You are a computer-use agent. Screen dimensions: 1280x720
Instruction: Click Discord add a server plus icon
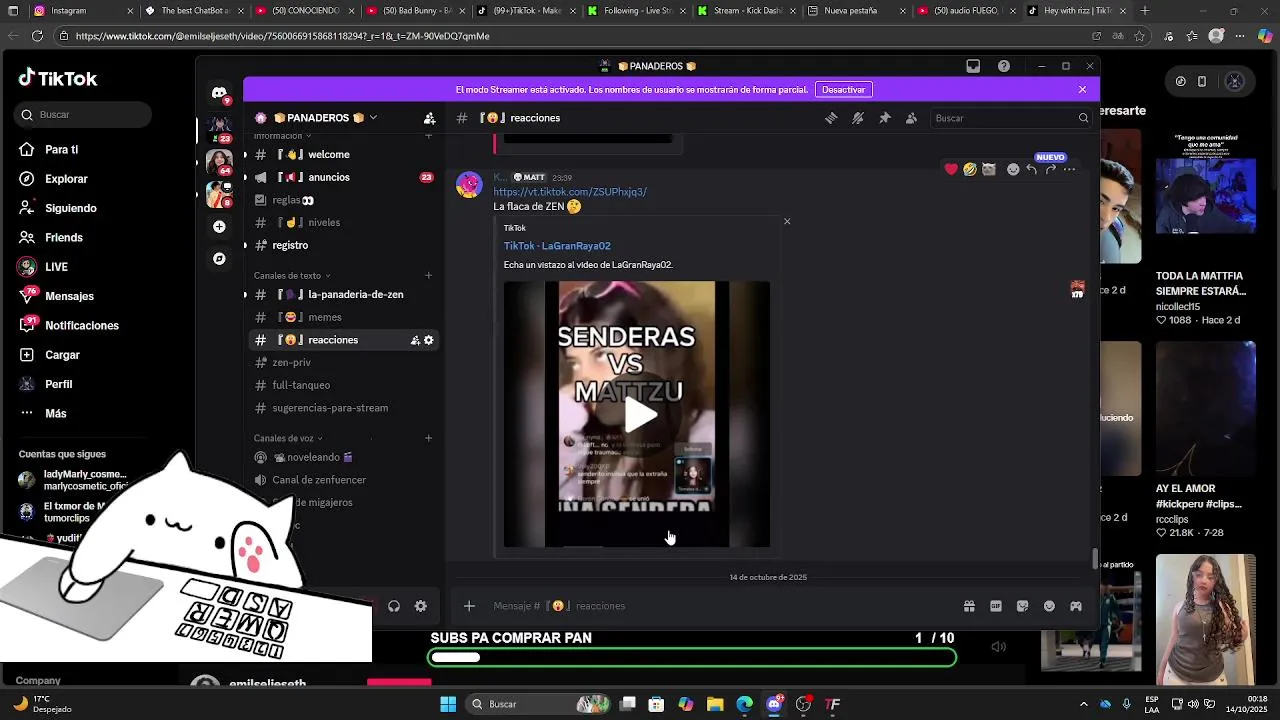(220, 227)
